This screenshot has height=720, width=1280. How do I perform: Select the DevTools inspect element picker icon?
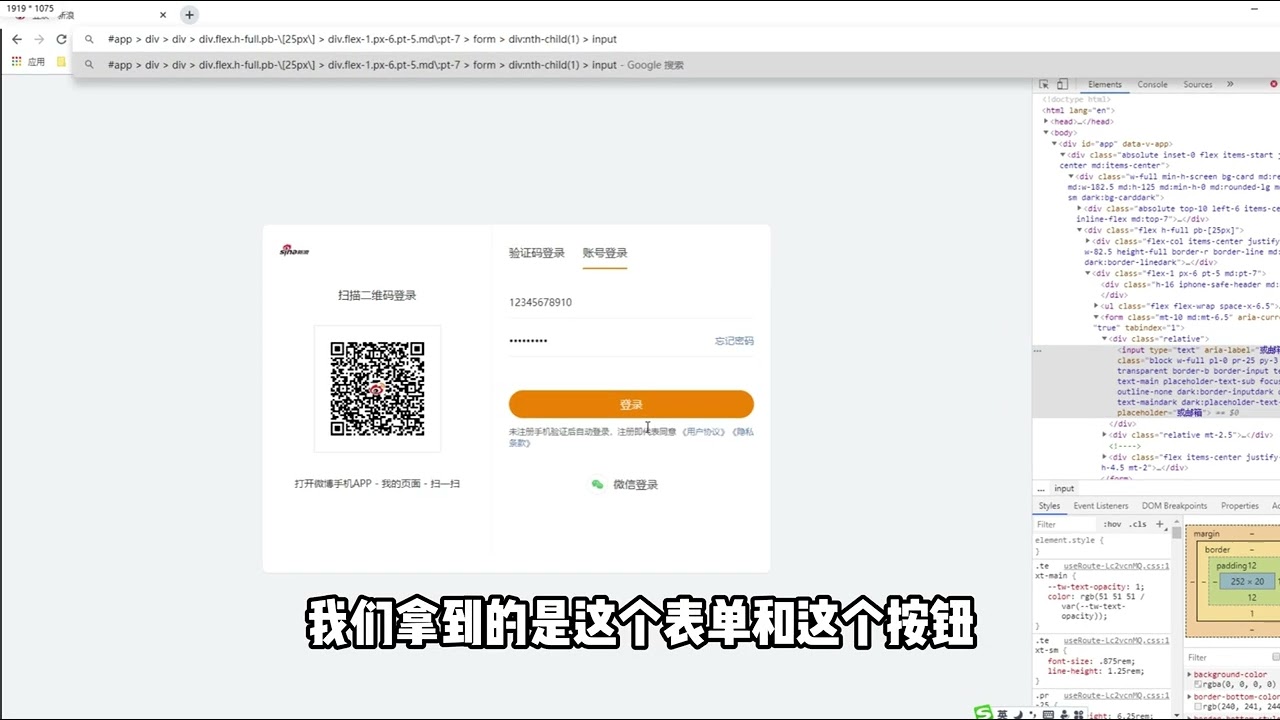click(1044, 85)
